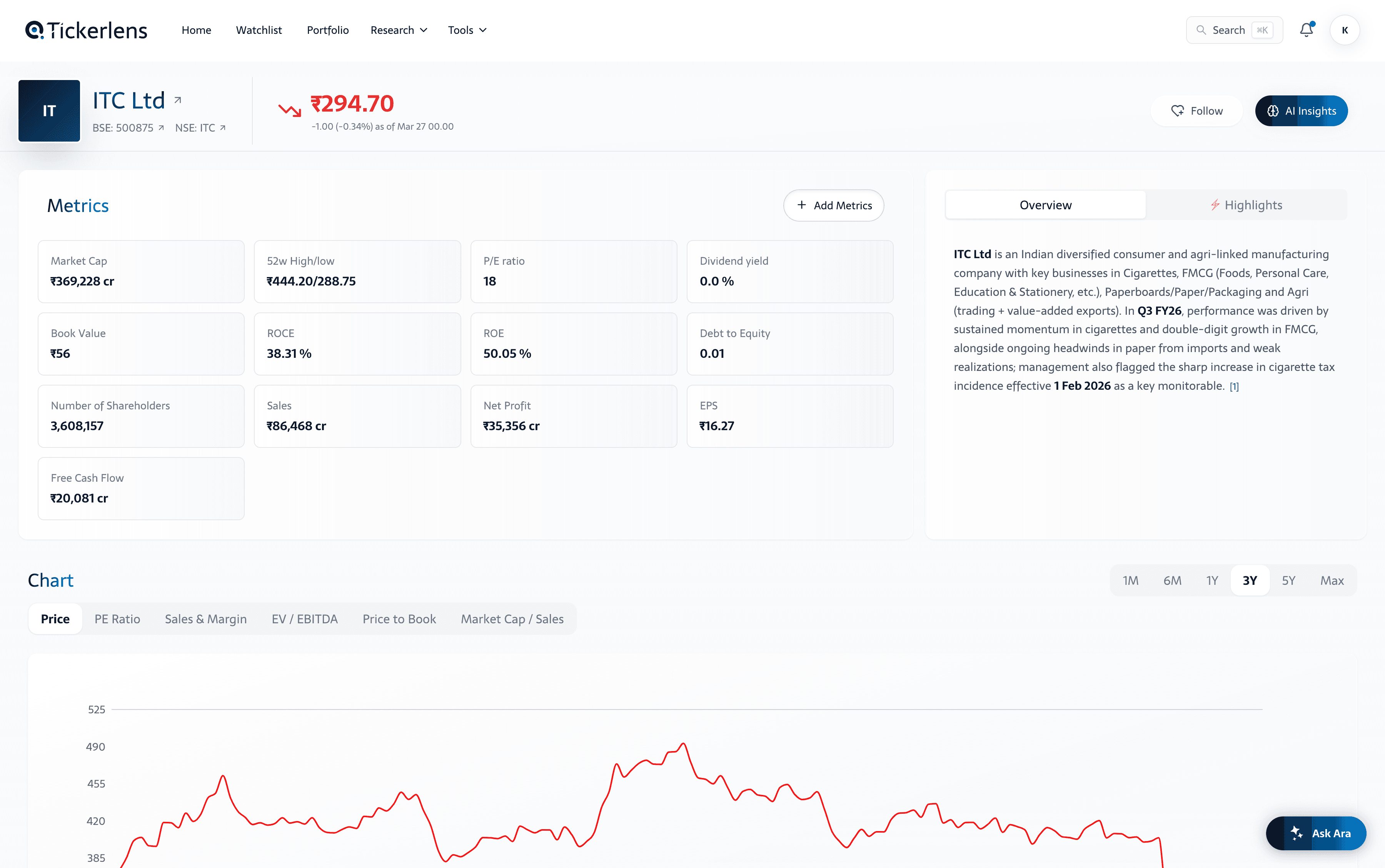Screen dimensions: 1385x868
Task: Open the Watchlist page
Action: pyautogui.click(x=259, y=30)
